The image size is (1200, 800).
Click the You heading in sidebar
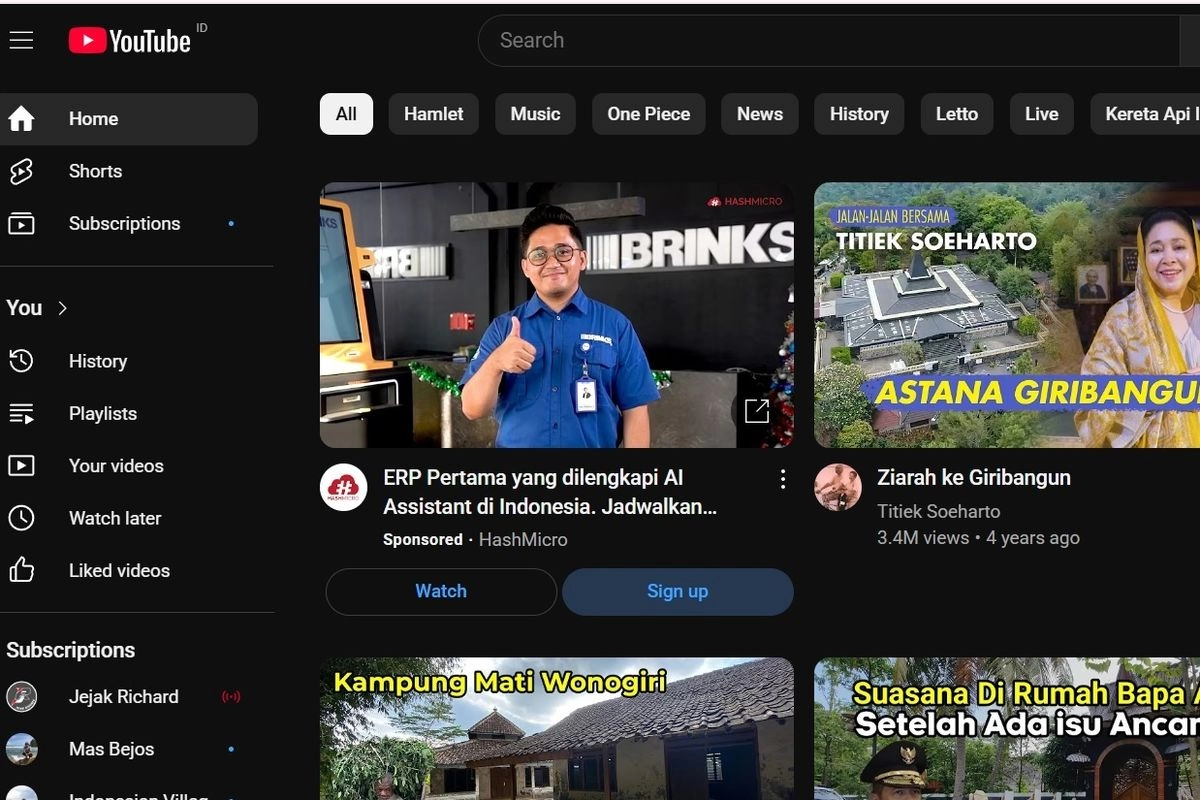[x=24, y=308]
